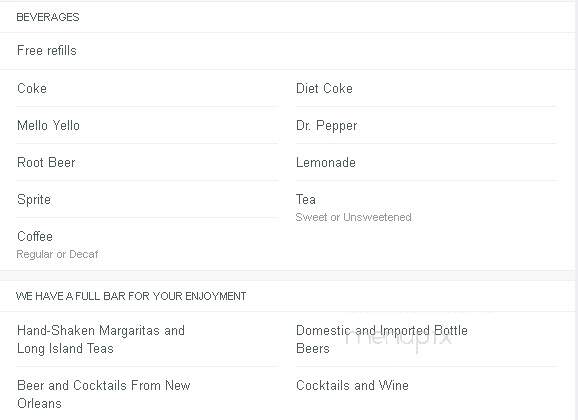Click the Coffee item
The height and width of the screenshot is (420, 578).
coord(35,236)
